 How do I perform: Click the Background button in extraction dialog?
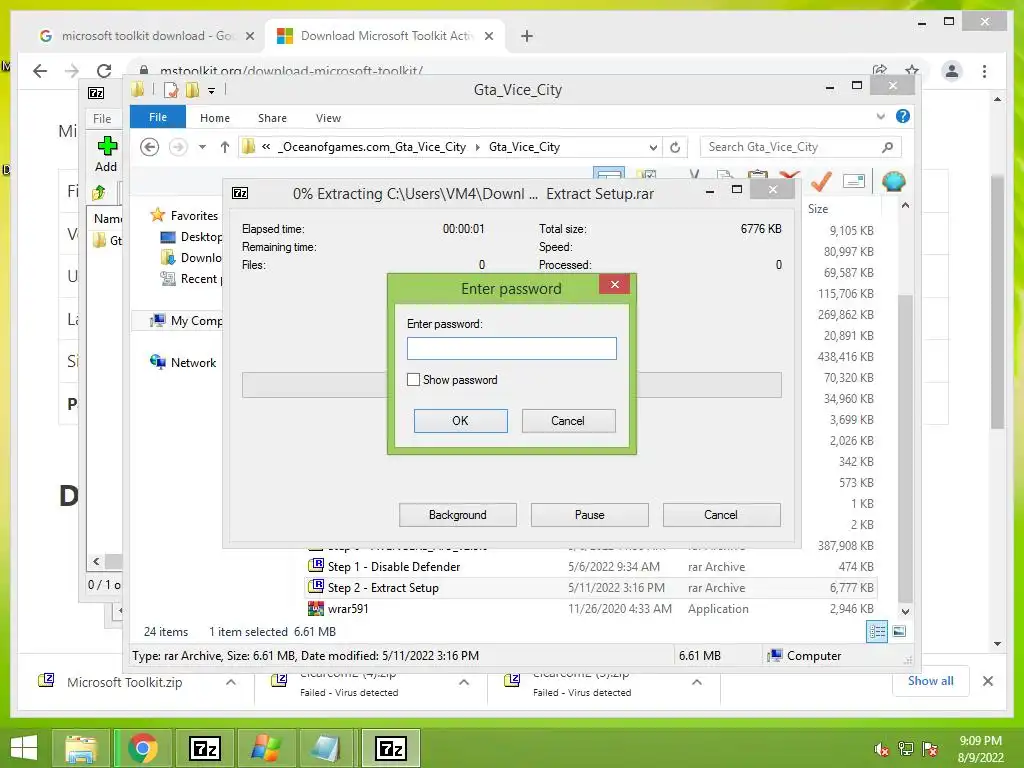coord(458,515)
